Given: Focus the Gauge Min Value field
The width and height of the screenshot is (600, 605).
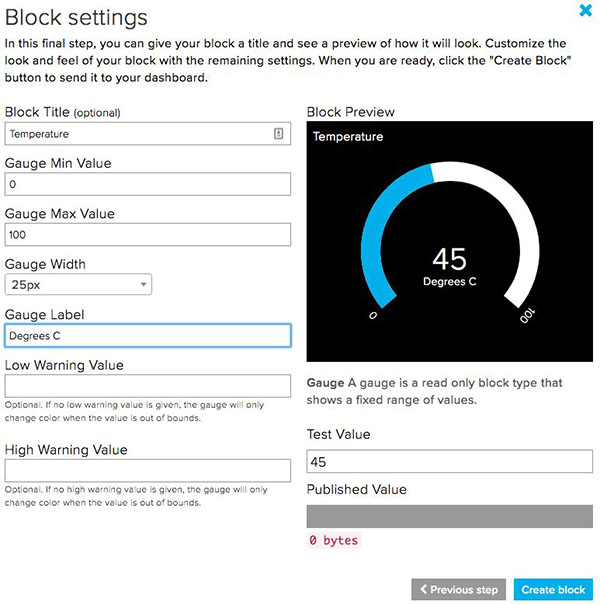Looking at the screenshot, I should (147, 184).
